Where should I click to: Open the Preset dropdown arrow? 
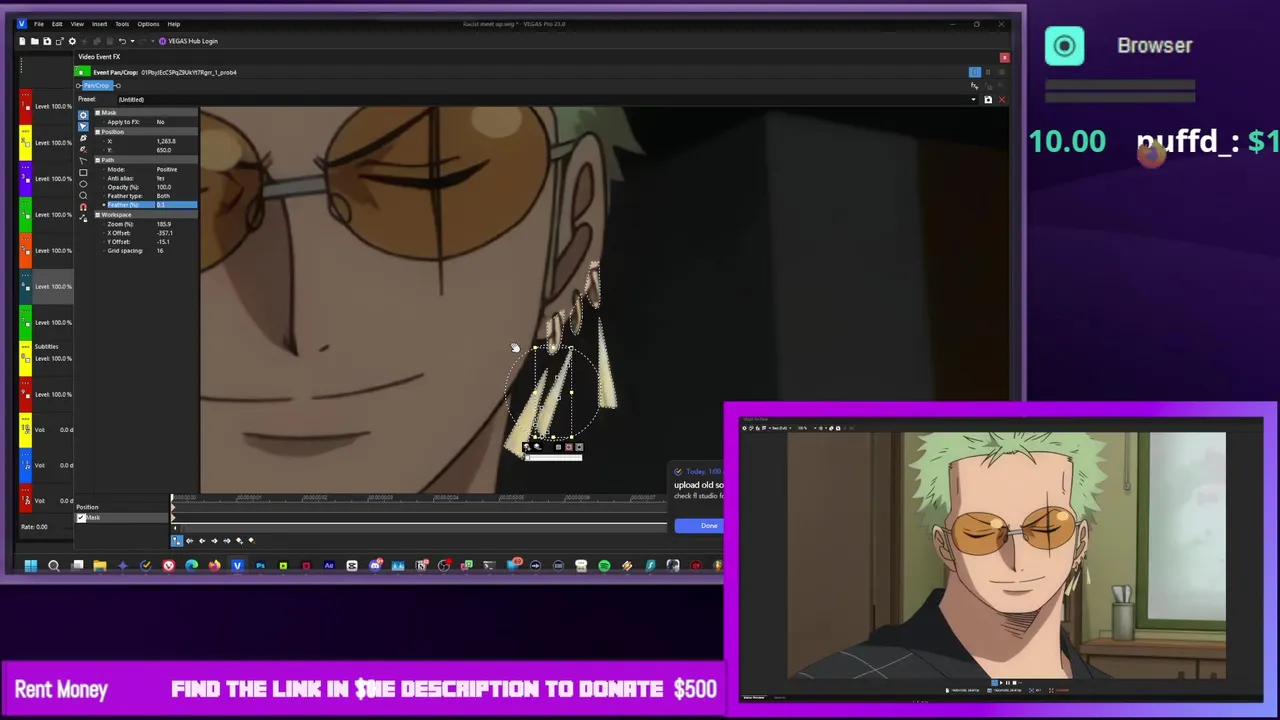coord(973,100)
